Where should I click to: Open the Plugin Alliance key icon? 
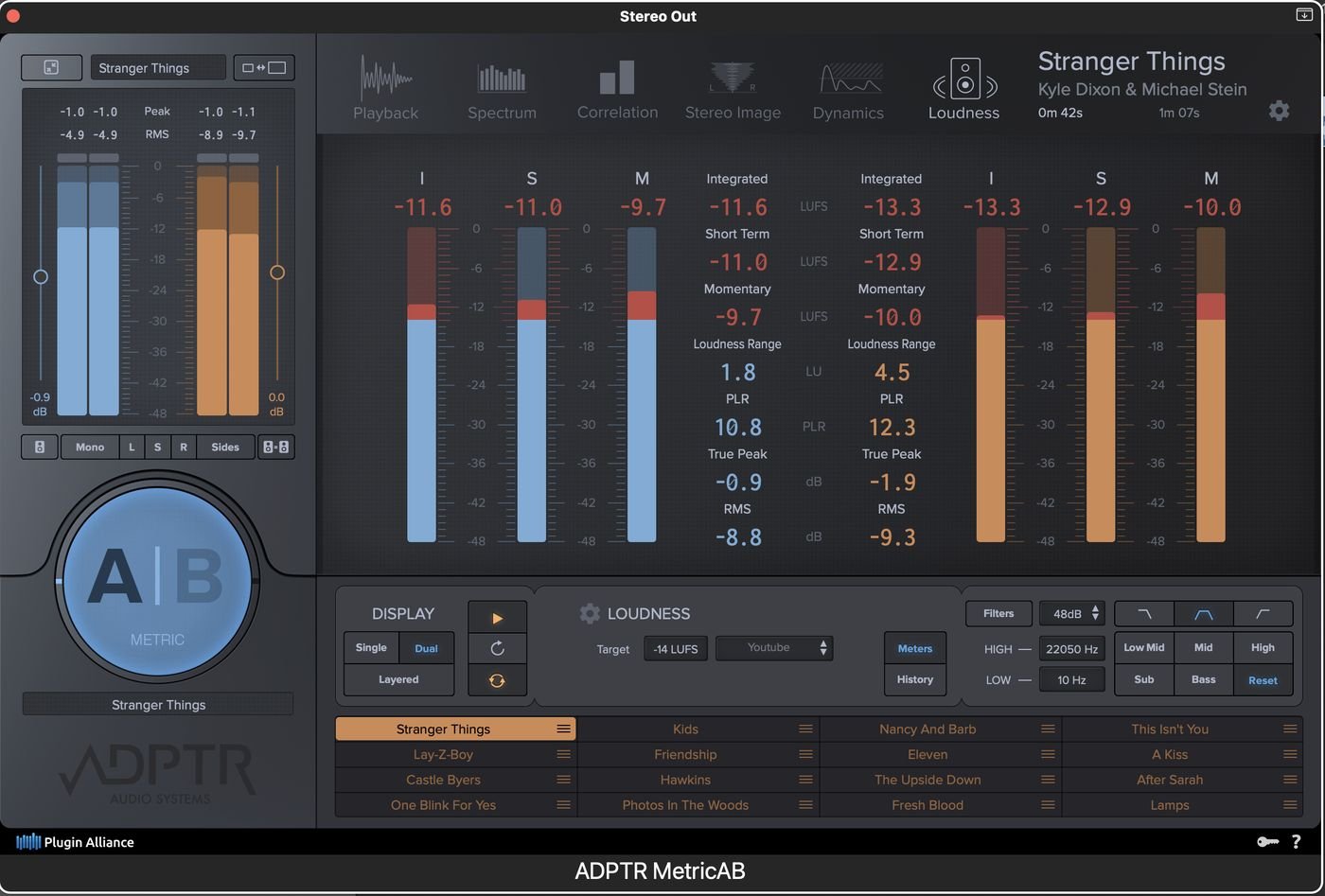1267,842
